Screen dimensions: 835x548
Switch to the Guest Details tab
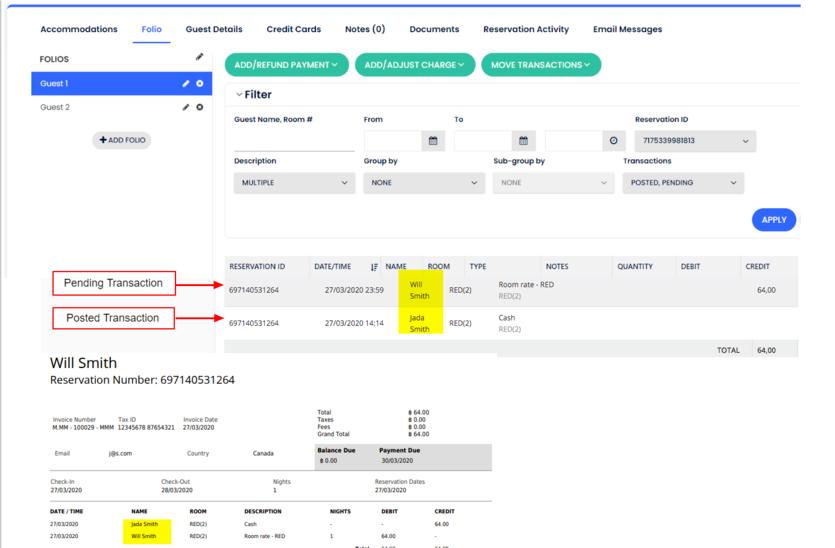click(x=214, y=29)
